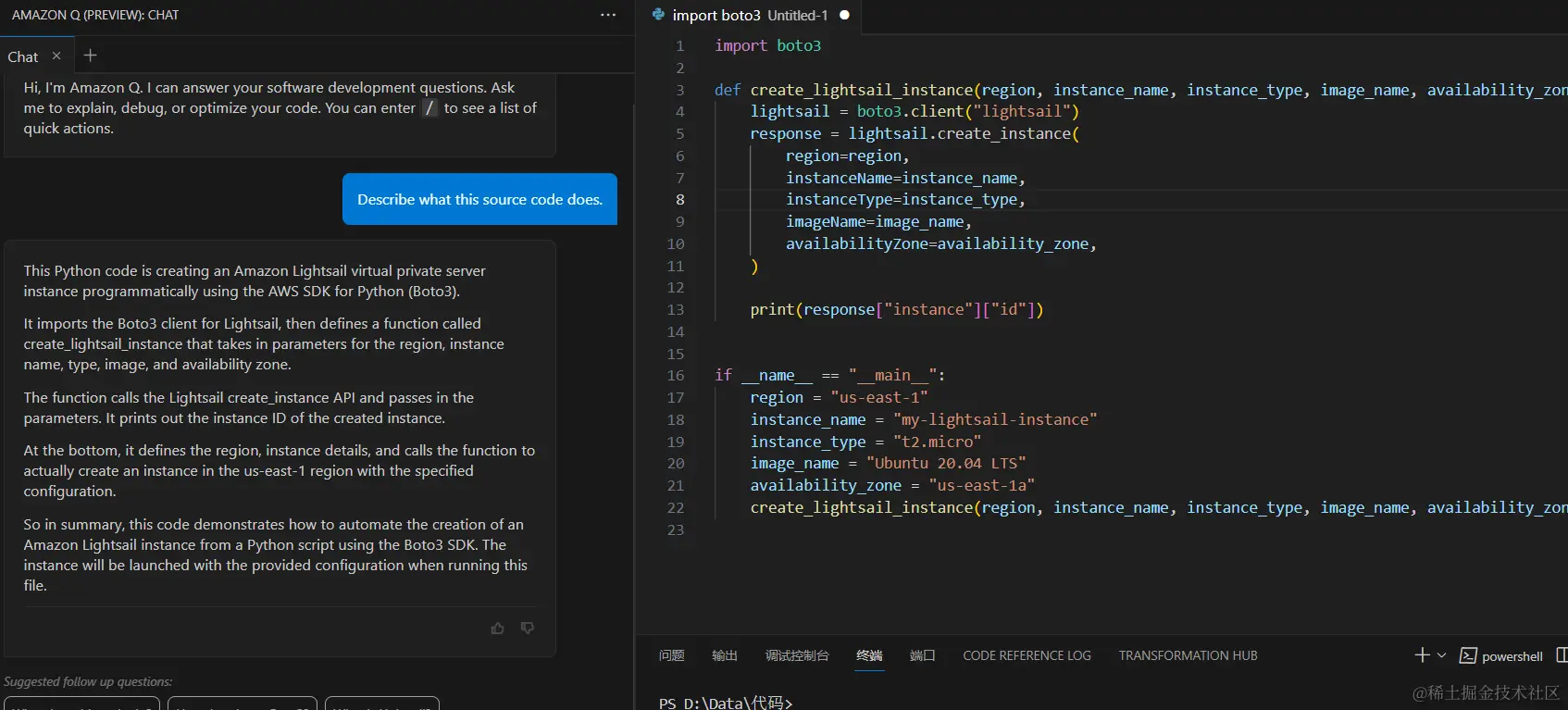Viewport: 1568px width, 710px height.
Task: Click the 'imageName=image_name,' line
Action: (x=878, y=221)
